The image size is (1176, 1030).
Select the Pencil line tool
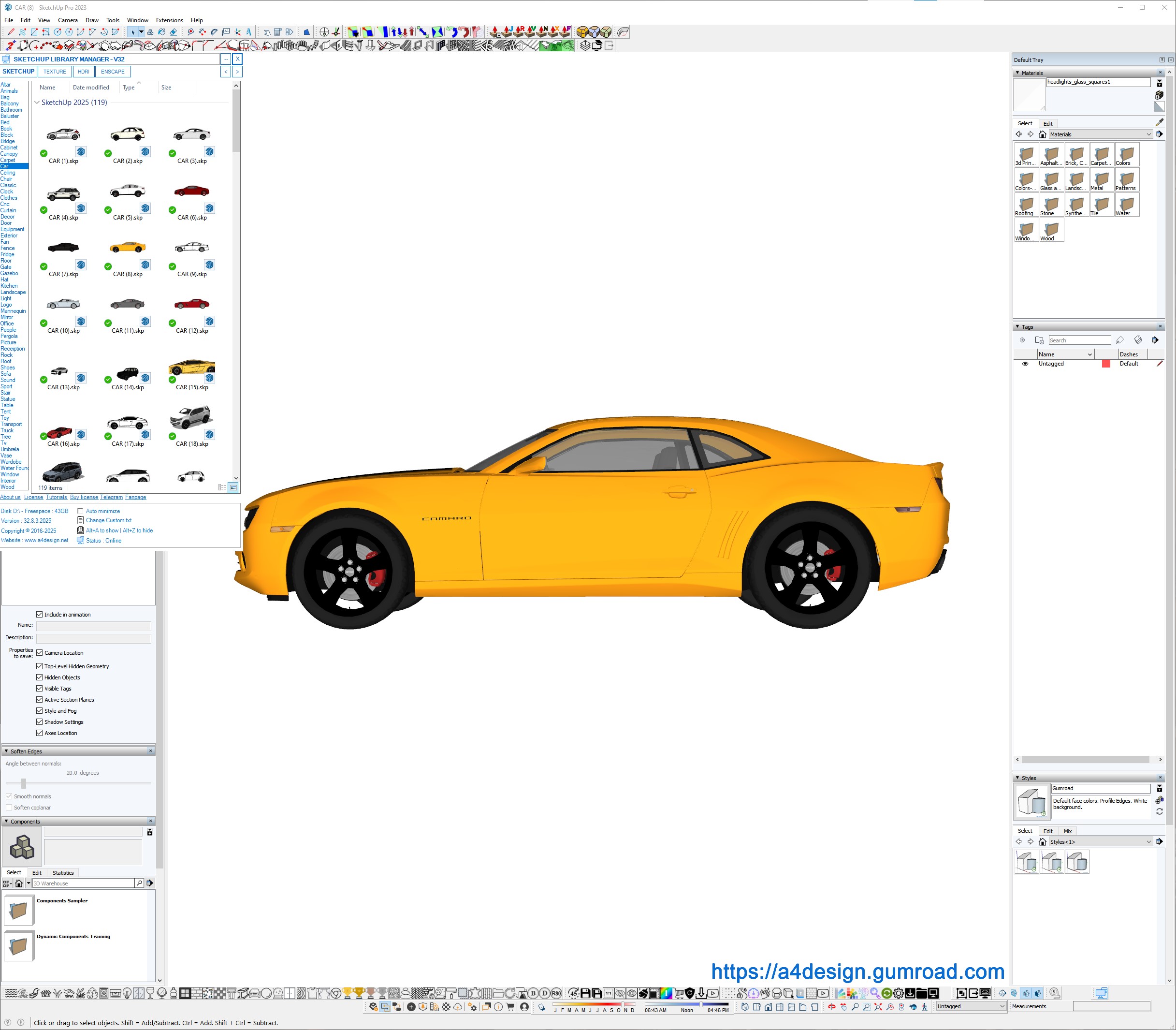(10, 32)
